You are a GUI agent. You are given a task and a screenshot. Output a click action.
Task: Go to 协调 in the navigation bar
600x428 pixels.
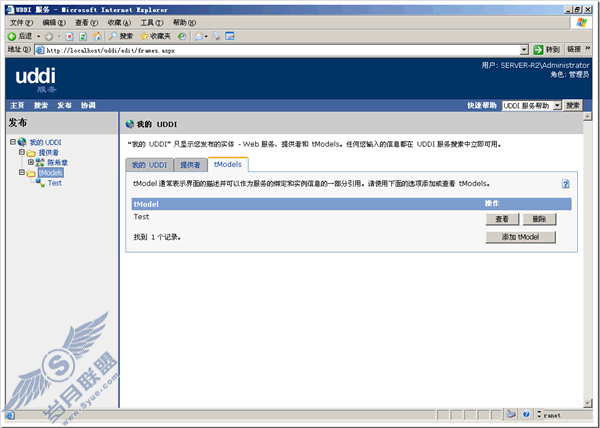click(x=88, y=106)
